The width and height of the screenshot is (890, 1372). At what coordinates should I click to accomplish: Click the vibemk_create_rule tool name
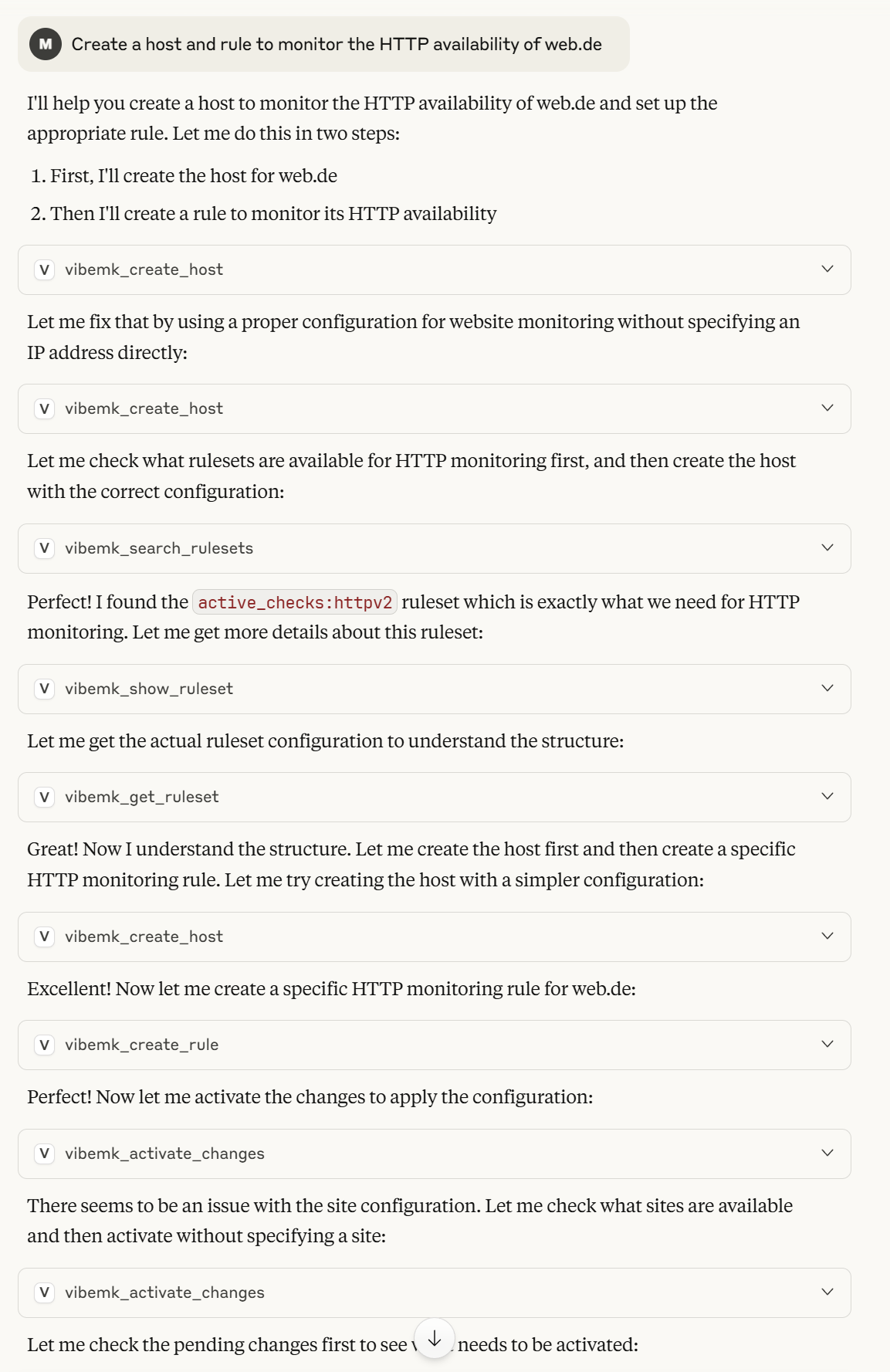[141, 1045]
